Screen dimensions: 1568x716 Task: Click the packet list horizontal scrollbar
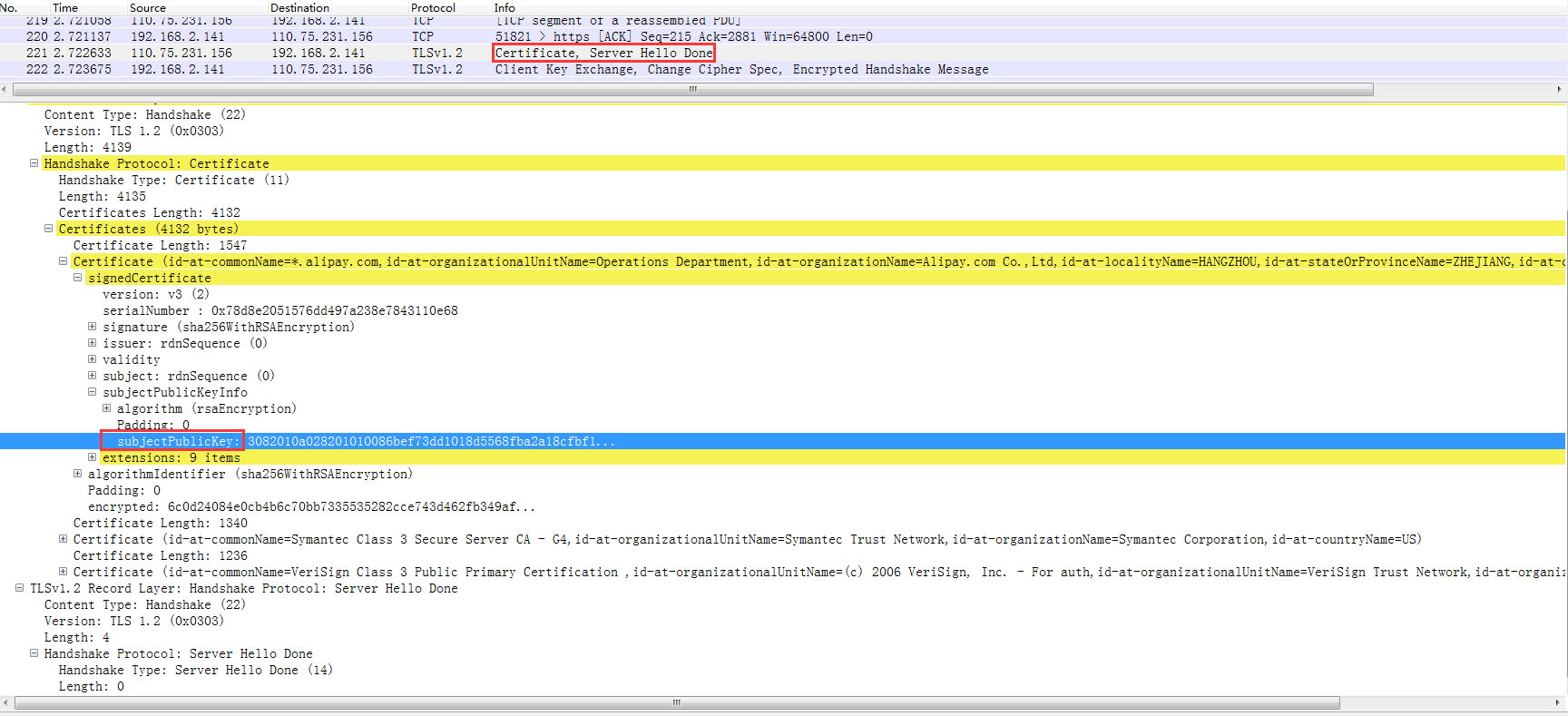[x=691, y=89]
